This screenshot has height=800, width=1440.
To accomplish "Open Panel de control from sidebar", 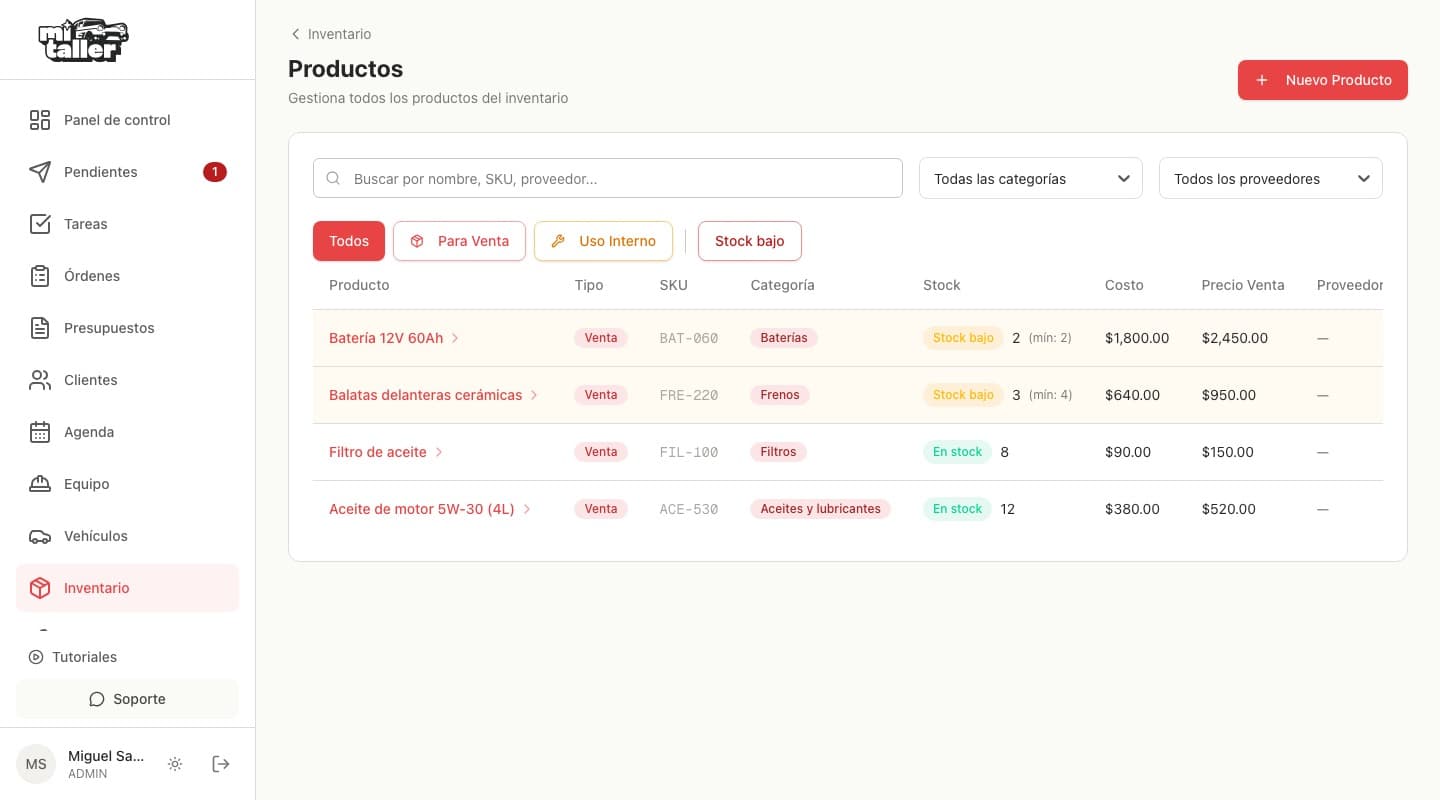I will coord(127,120).
